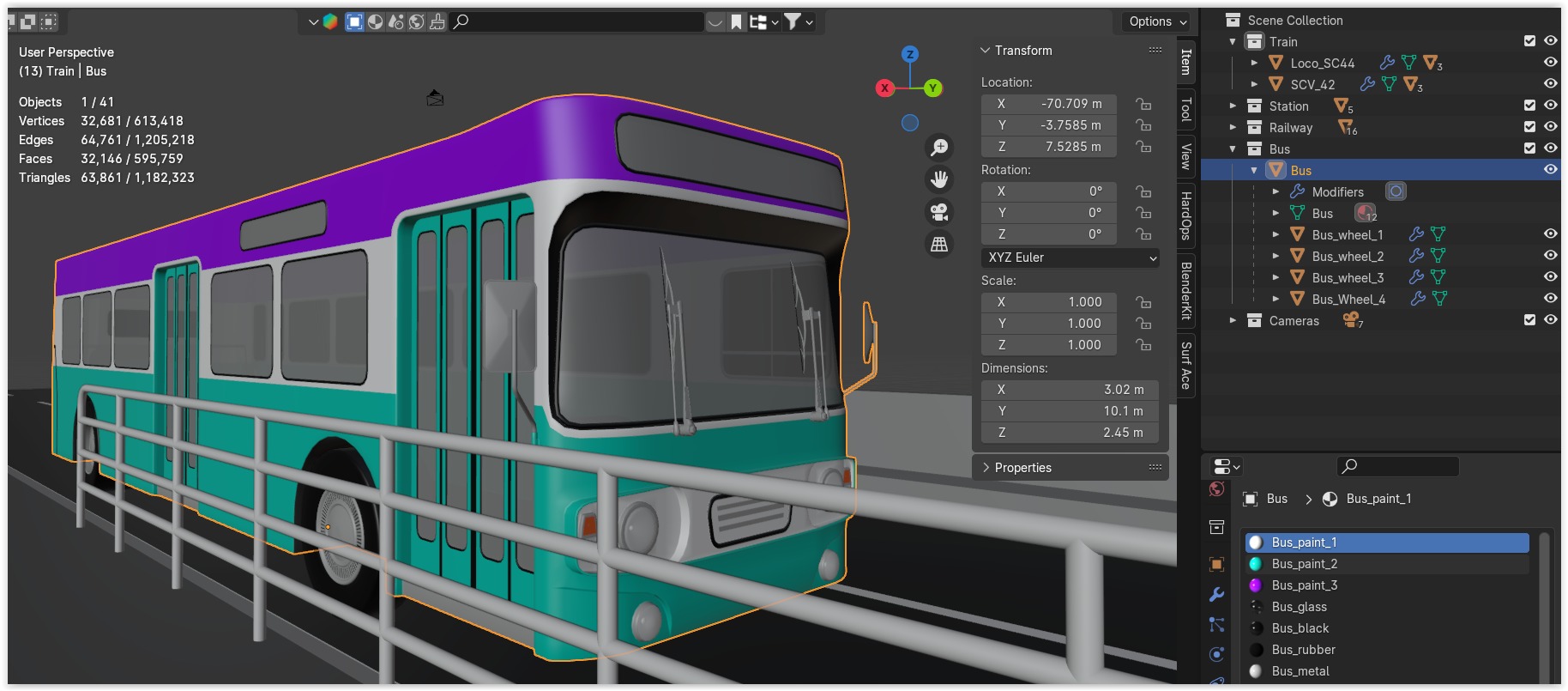Switch to the View sidebar tab

1186,156
